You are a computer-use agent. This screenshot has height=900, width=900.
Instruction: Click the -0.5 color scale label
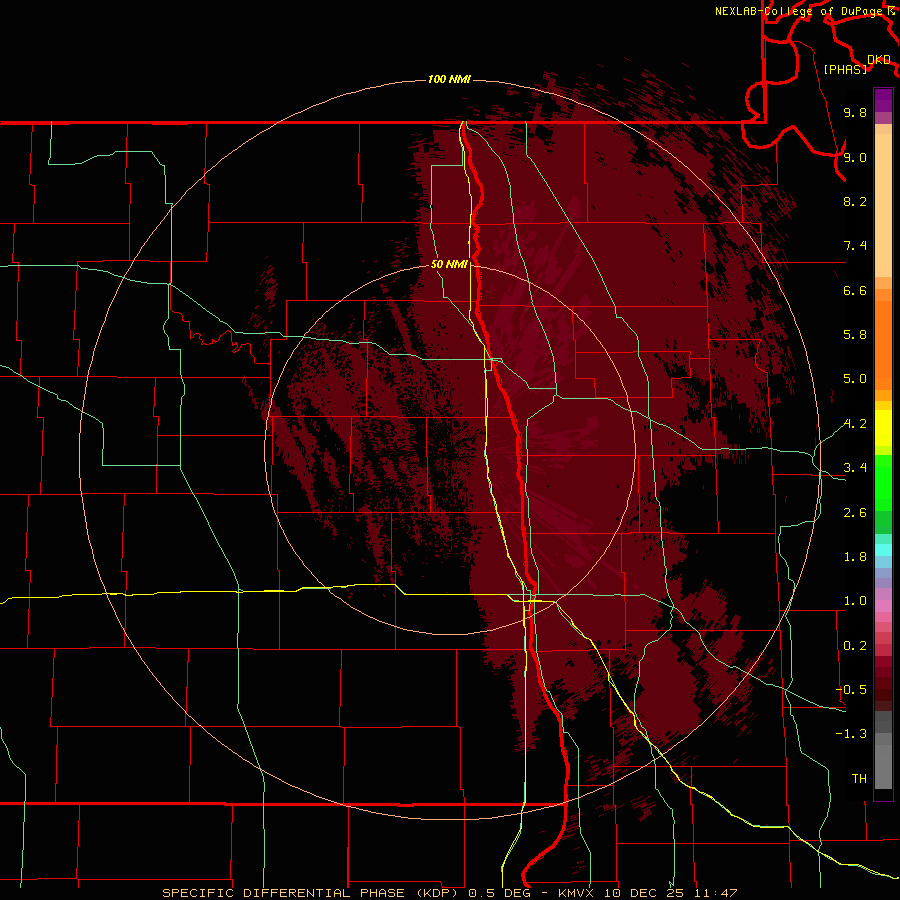tap(851, 690)
